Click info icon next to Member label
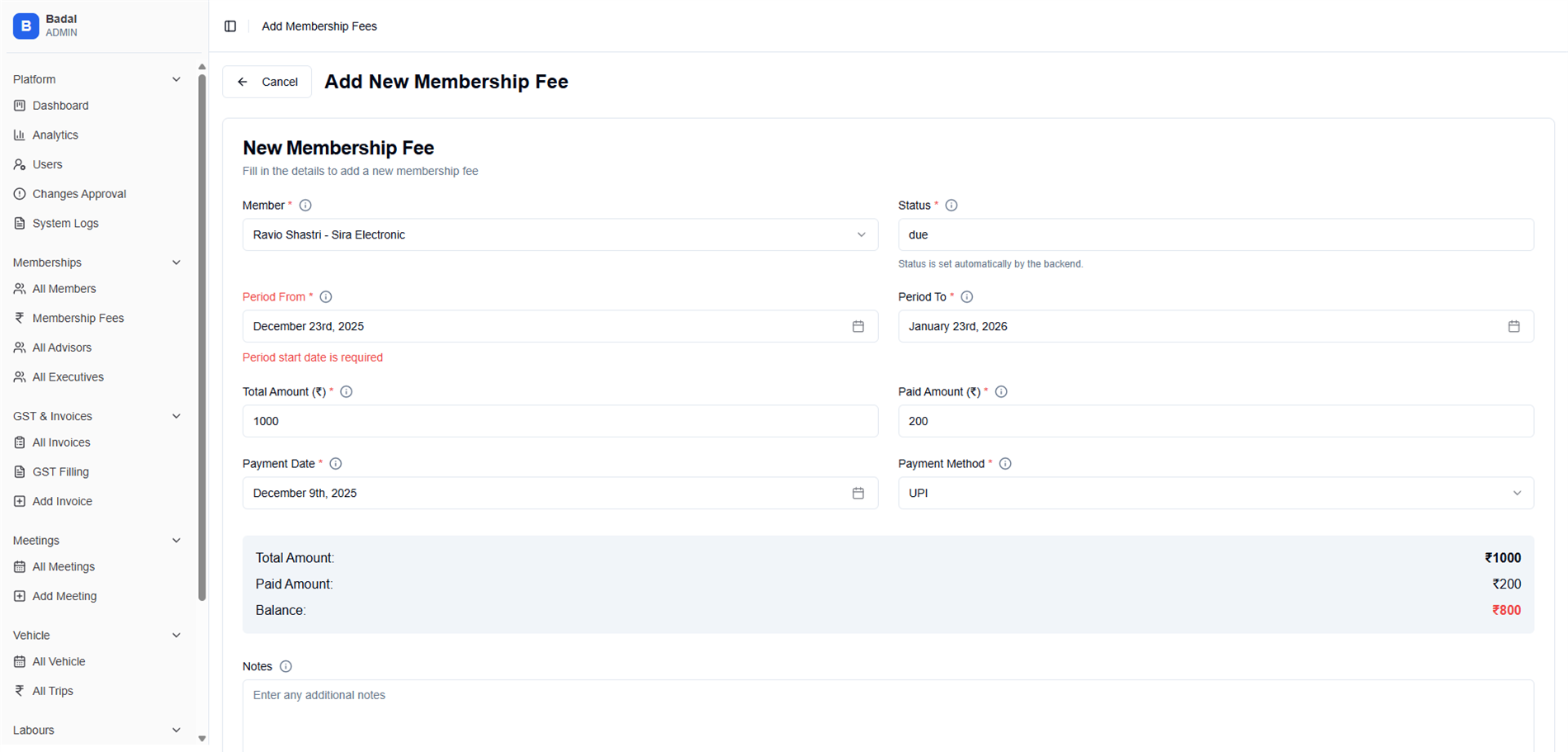The height and width of the screenshot is (752, 1568). [305, 206]
